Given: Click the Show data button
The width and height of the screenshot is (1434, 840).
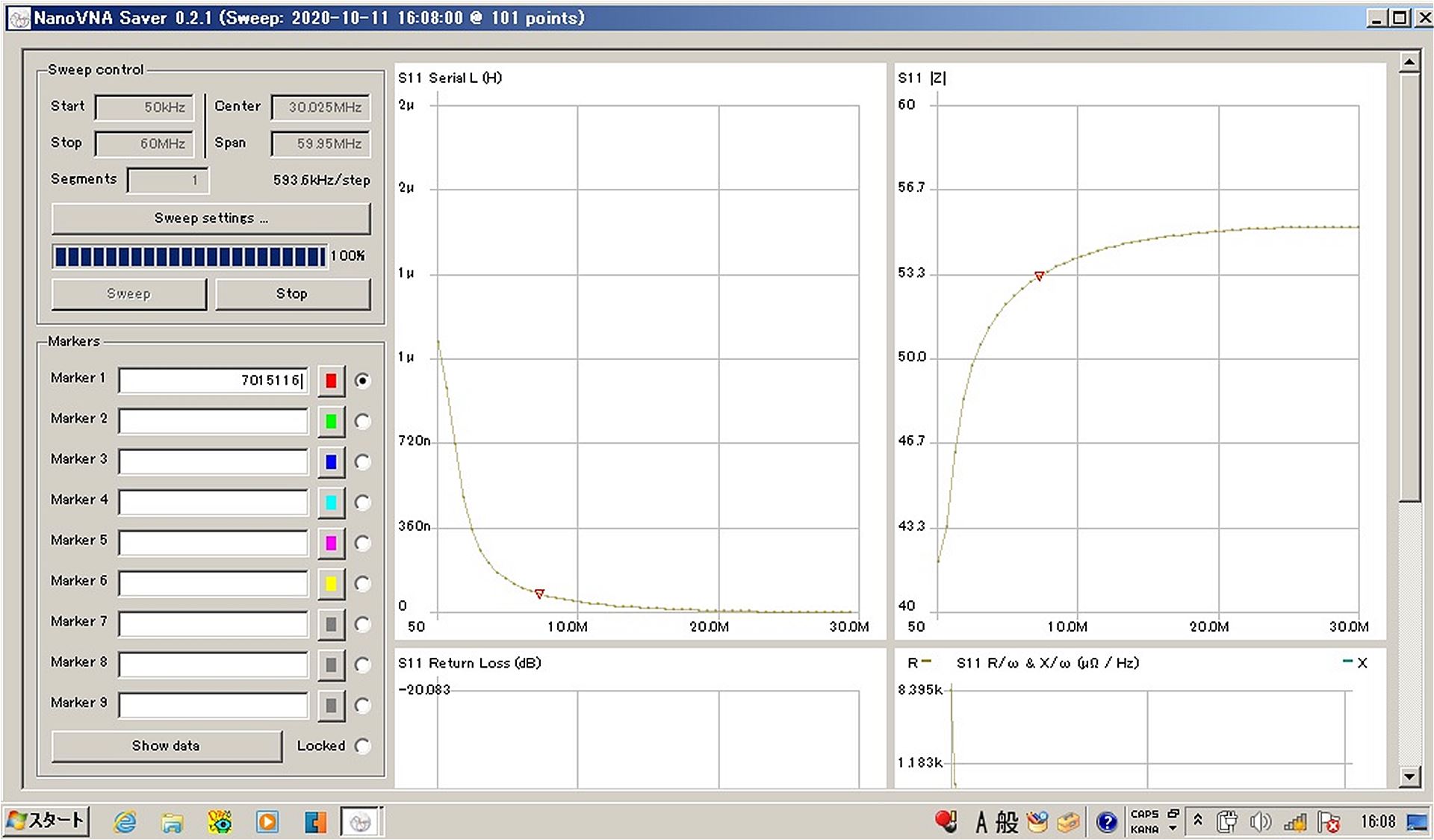Looking at the screenshot, I should click(x=167, y=746).
